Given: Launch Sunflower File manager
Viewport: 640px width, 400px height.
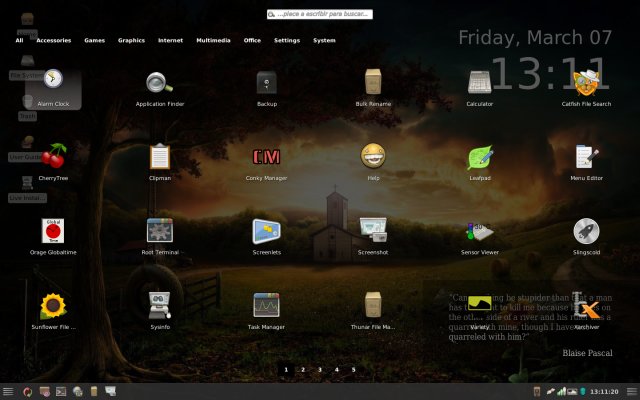Looking at the screenshot, I should (53, 311).
